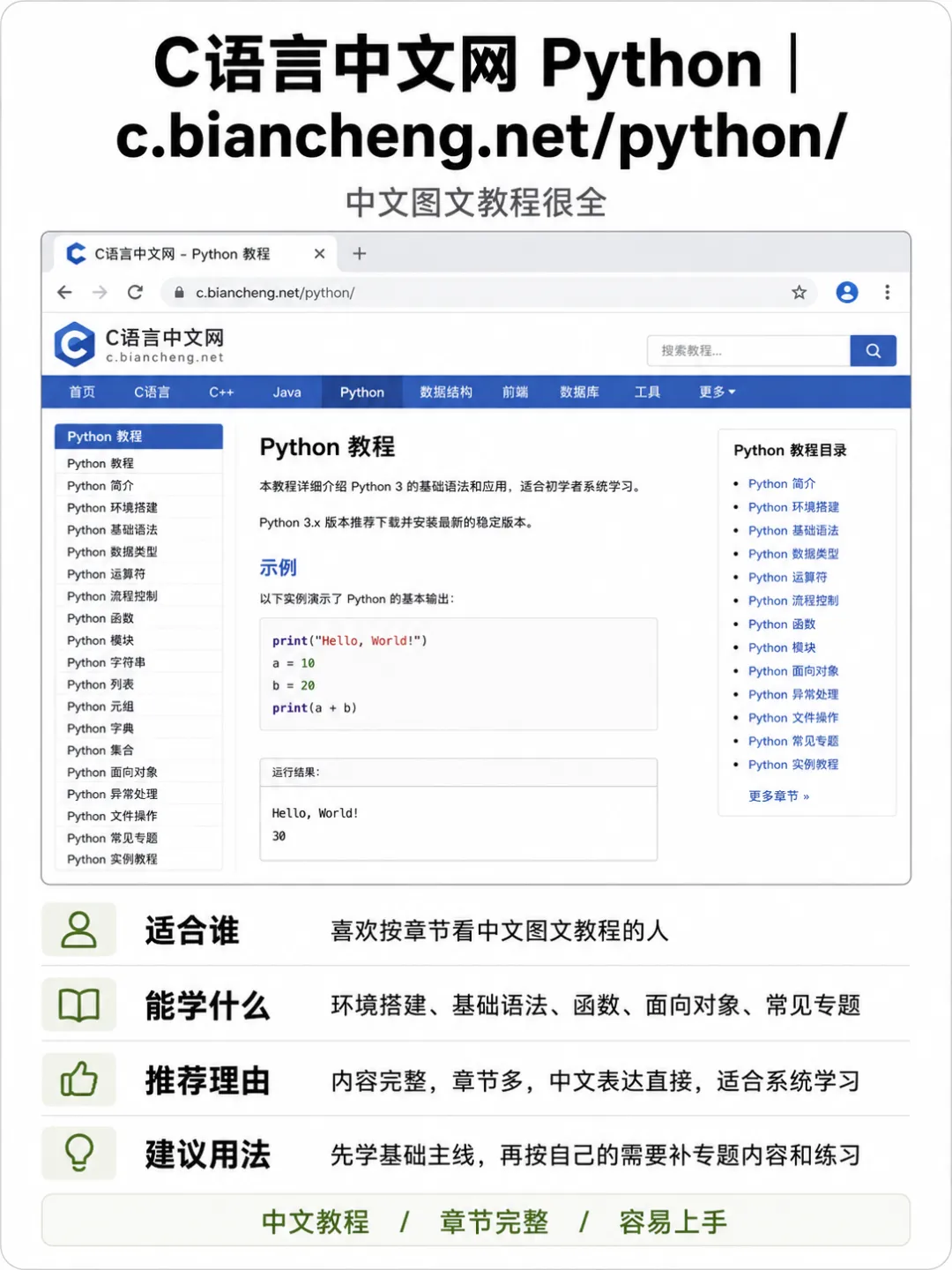
Task: Open 目录 link Python 简介
Action: (x=782, y=483)
